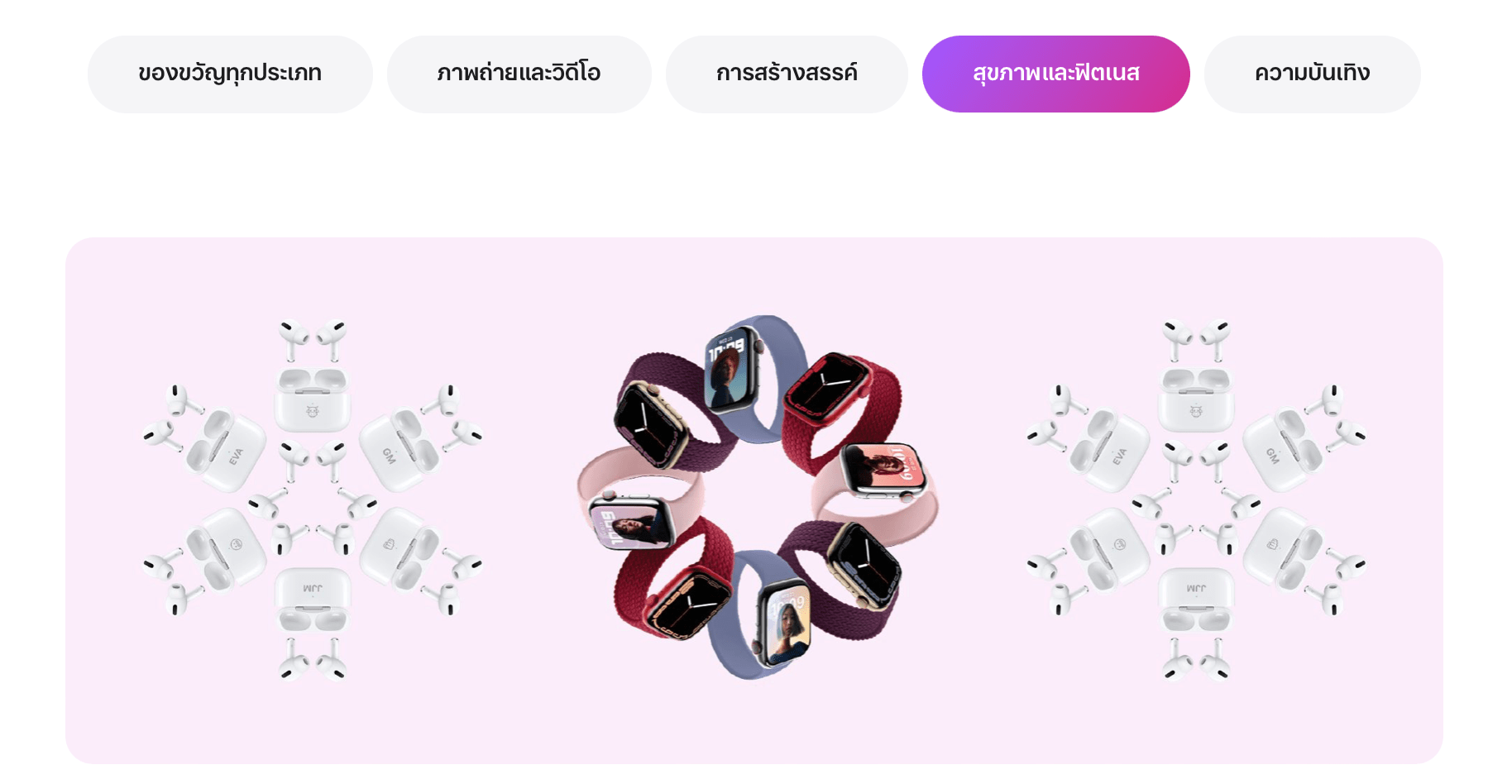This screenshot has width=1512, height=784.
Task: Open the left AirPods snowflake image
Action: tap(313, 500)
